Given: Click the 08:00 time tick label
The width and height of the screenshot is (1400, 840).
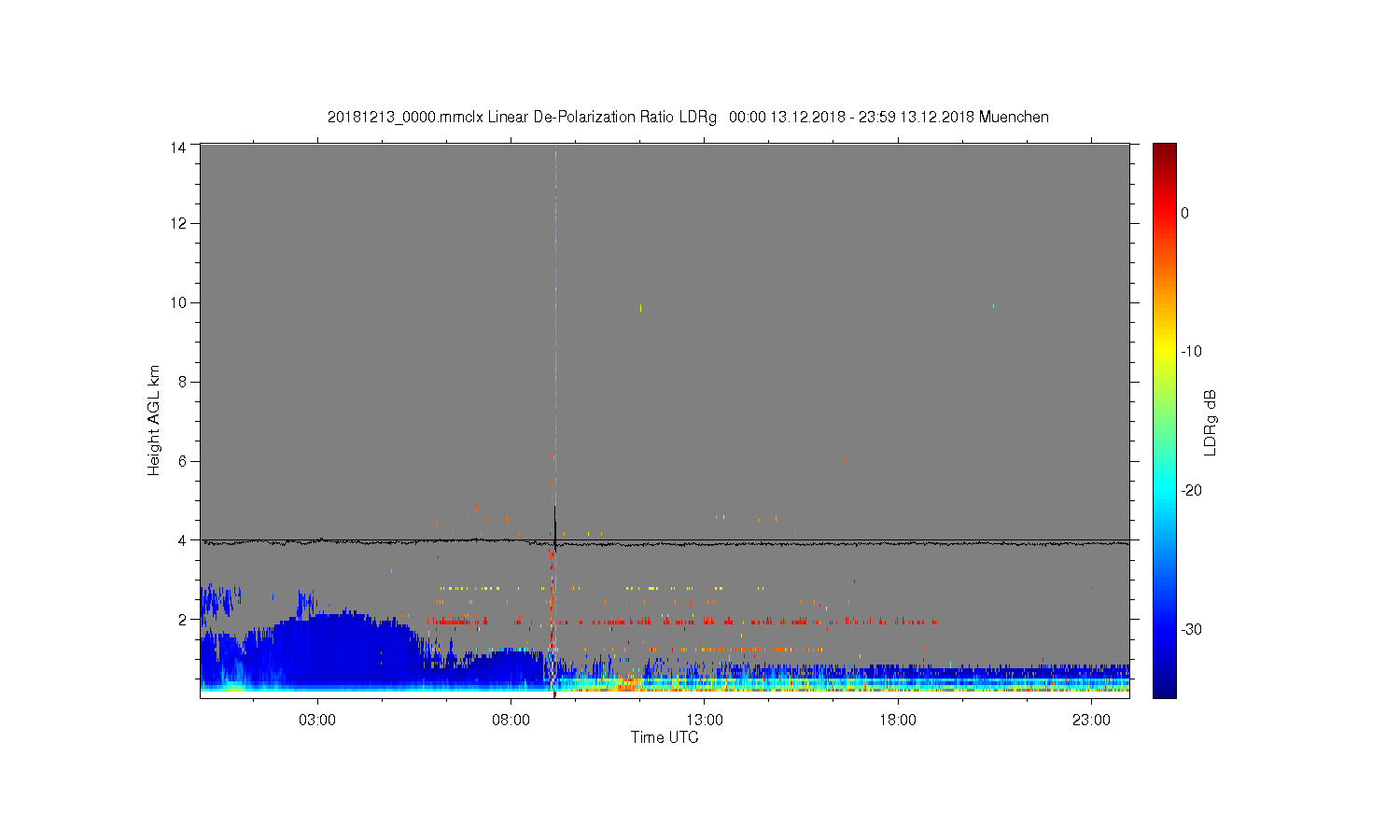Looking at the screenshot, I should (x=511, y=721).
